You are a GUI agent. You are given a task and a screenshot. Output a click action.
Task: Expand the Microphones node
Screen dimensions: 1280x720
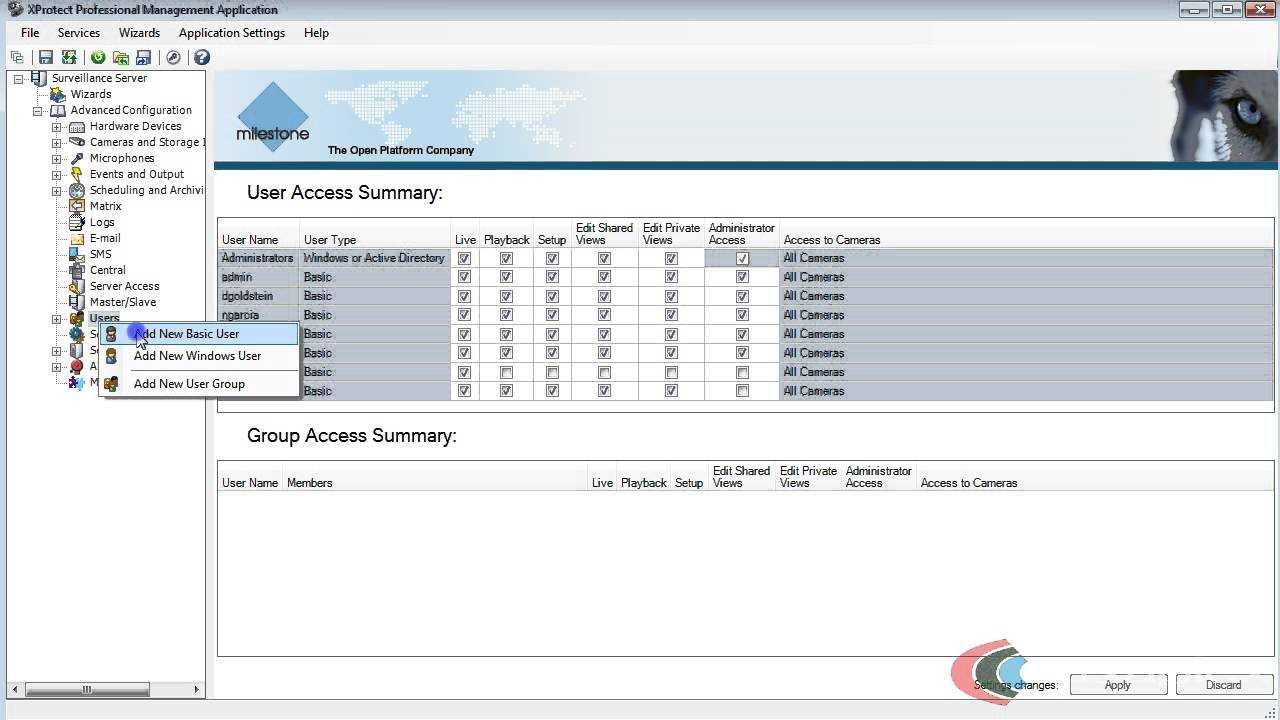(57, 159)
